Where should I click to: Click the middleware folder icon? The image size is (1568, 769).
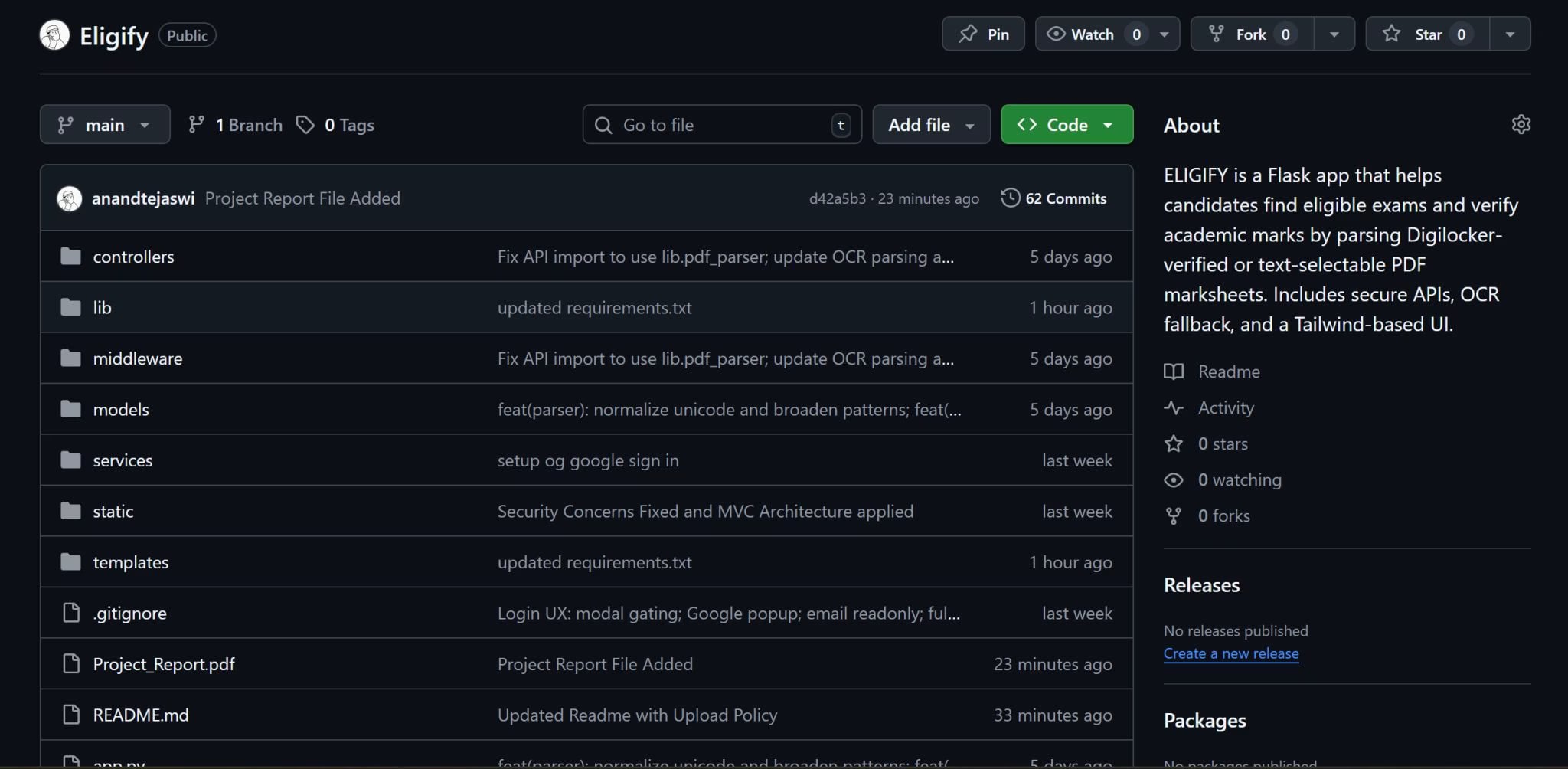click(70, 358)
